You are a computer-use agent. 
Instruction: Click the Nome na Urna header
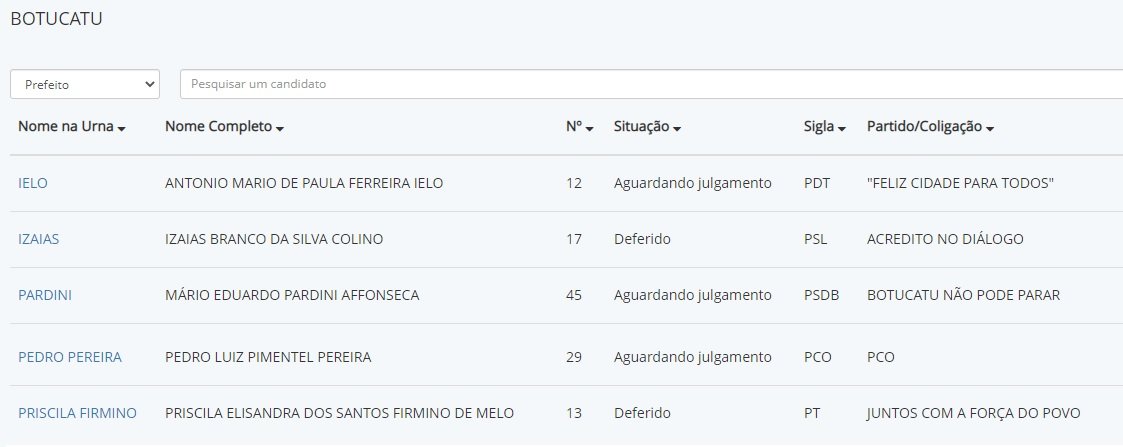[65, 128]
